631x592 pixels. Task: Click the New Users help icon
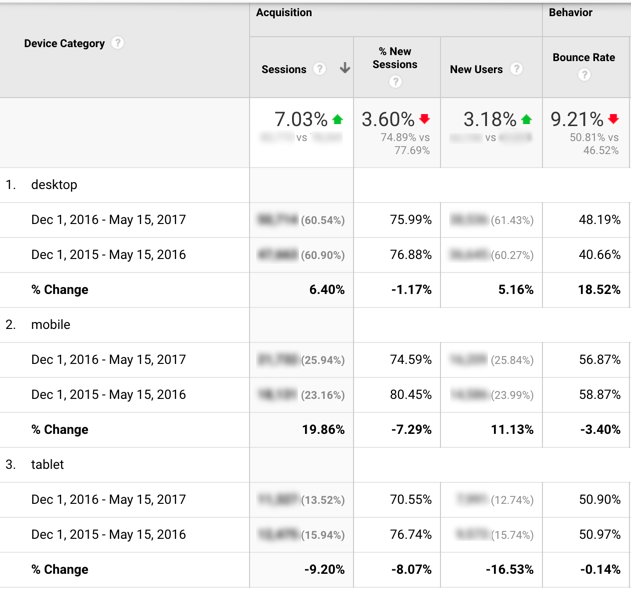point(516,69)
